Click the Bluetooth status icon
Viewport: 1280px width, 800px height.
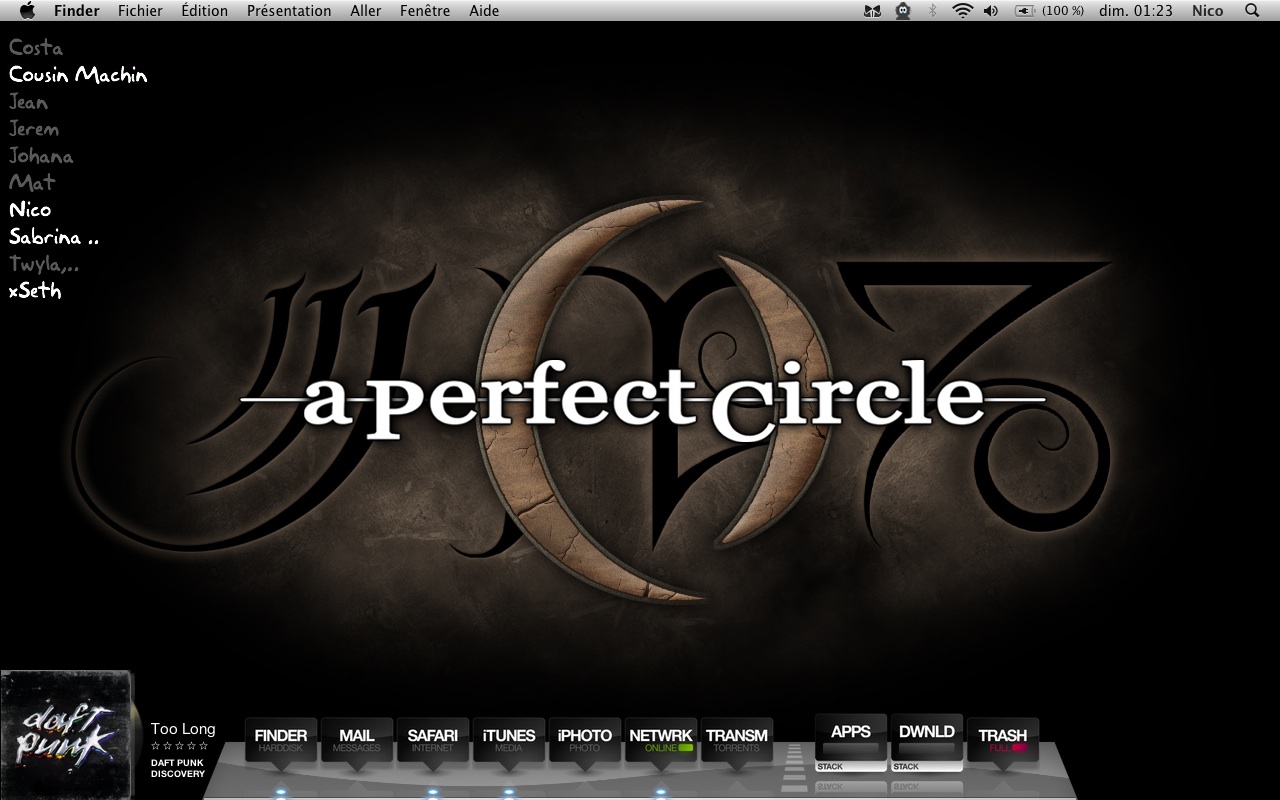tap(933, 11)
